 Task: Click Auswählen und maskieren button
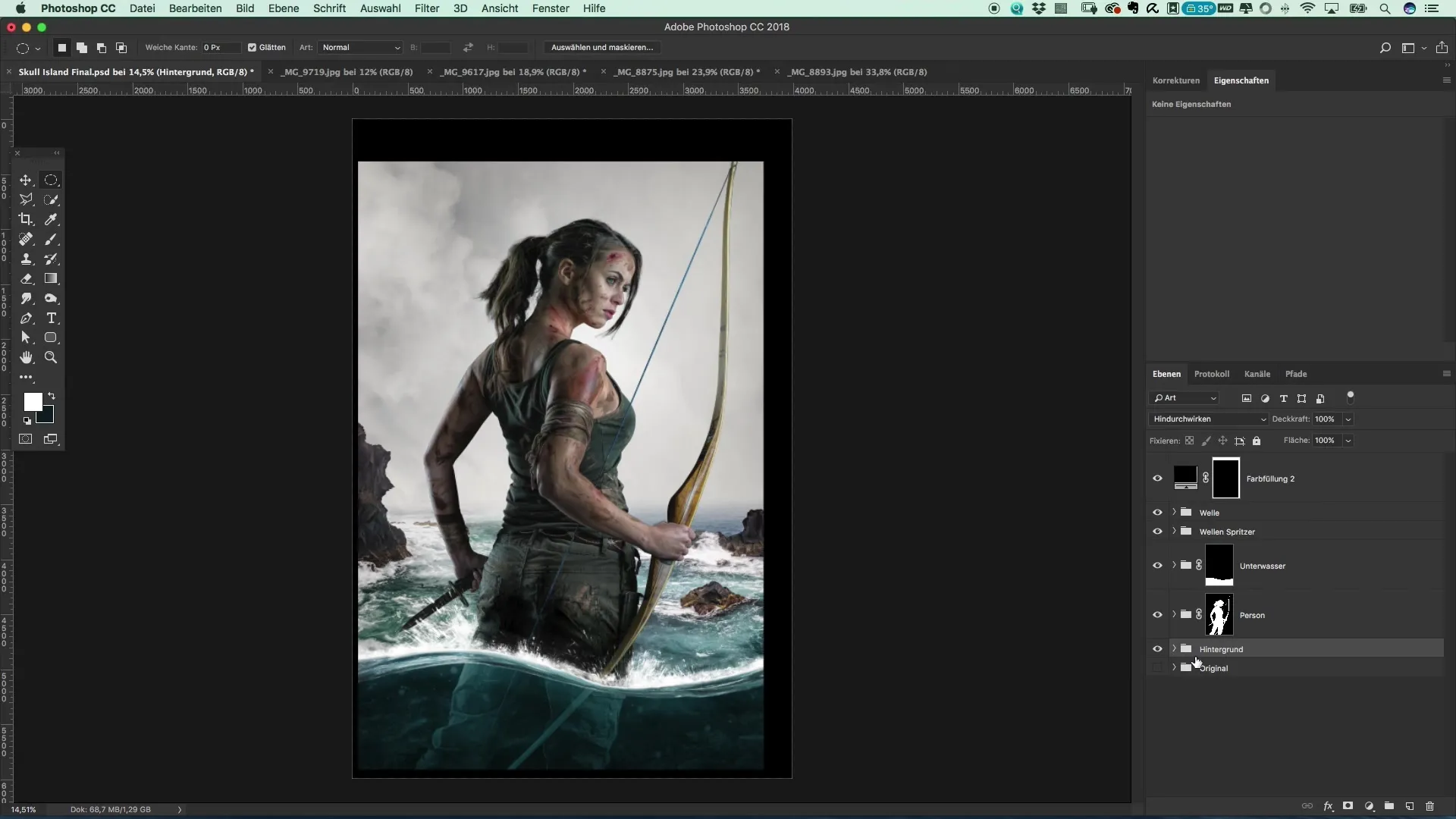pyautogui.click(x=602, y=47)
